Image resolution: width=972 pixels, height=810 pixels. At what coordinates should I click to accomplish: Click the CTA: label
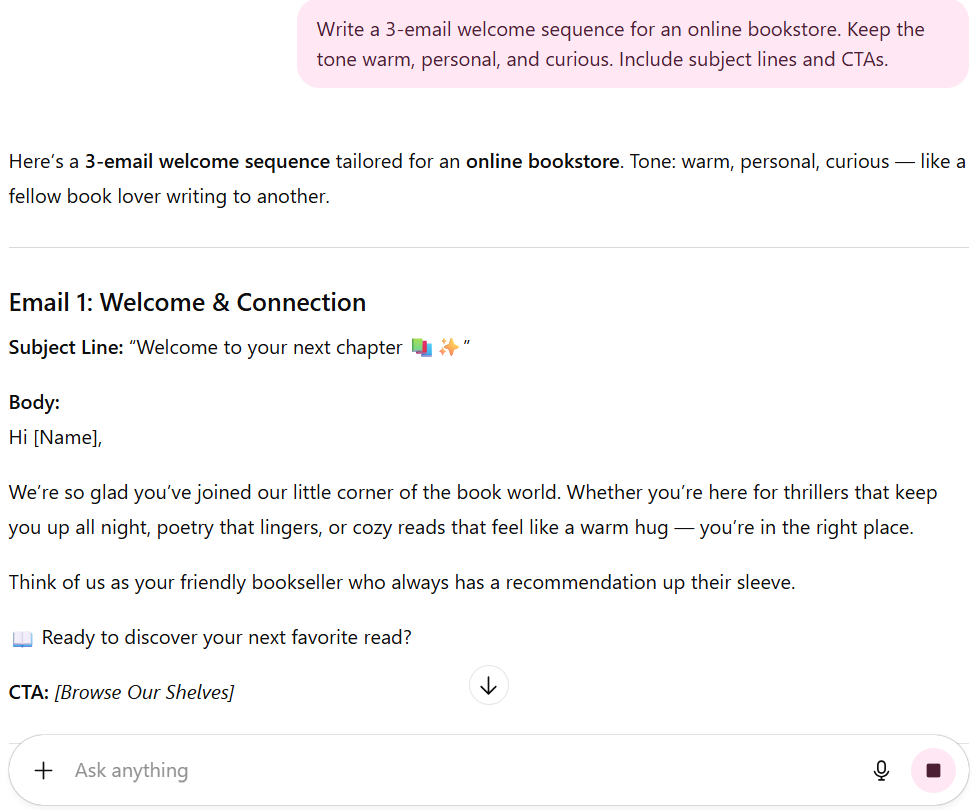[29, 692]
